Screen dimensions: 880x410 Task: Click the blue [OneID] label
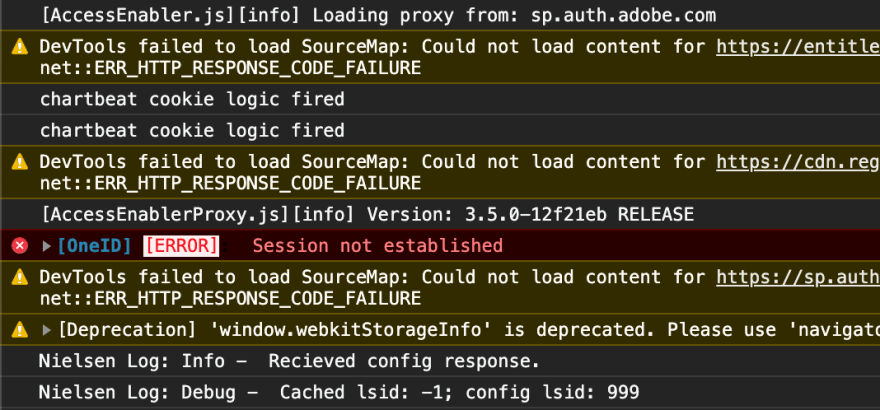pos(94,246)
